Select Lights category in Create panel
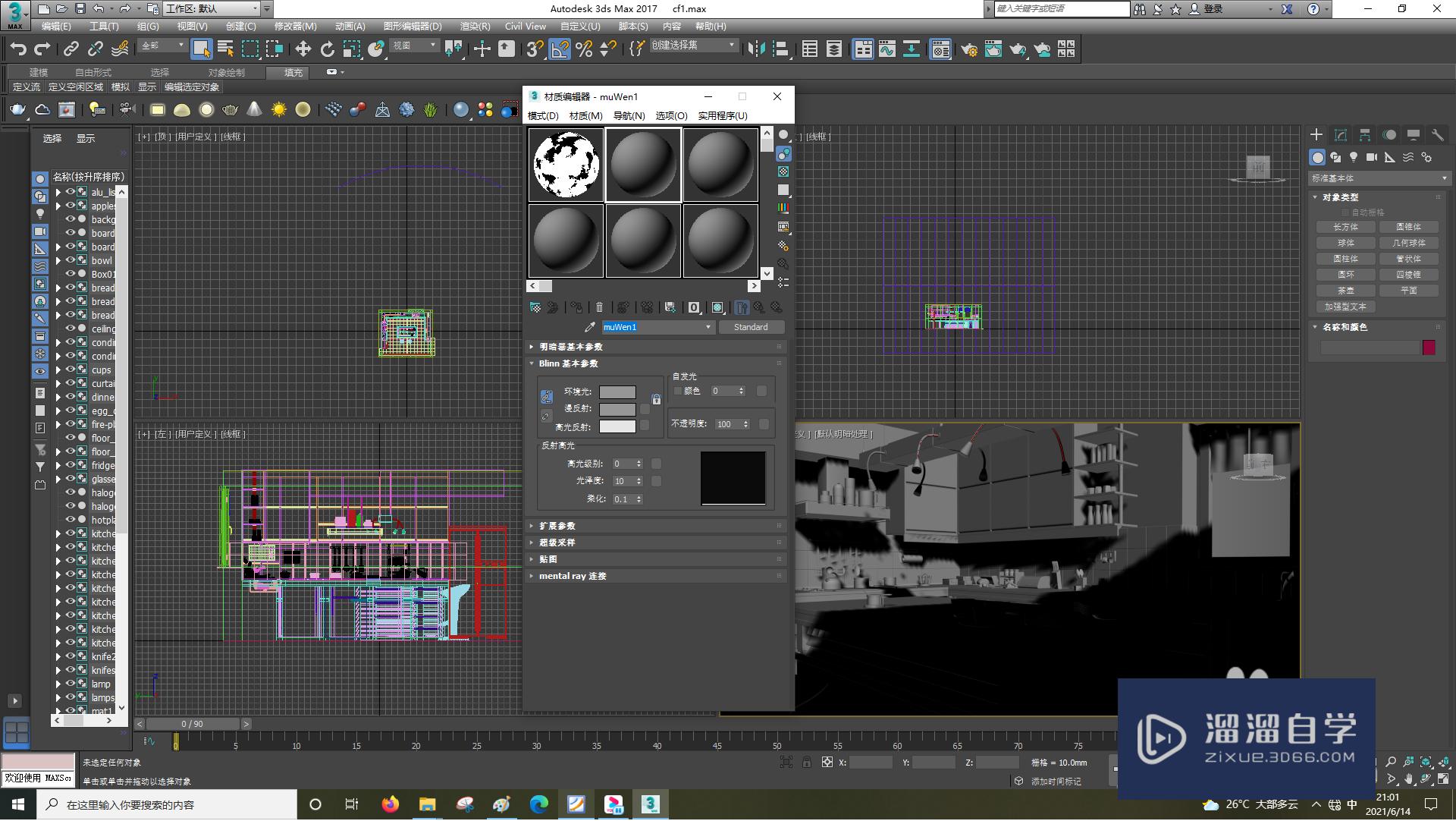The image size is (1456, 821). coord(1354,157)
